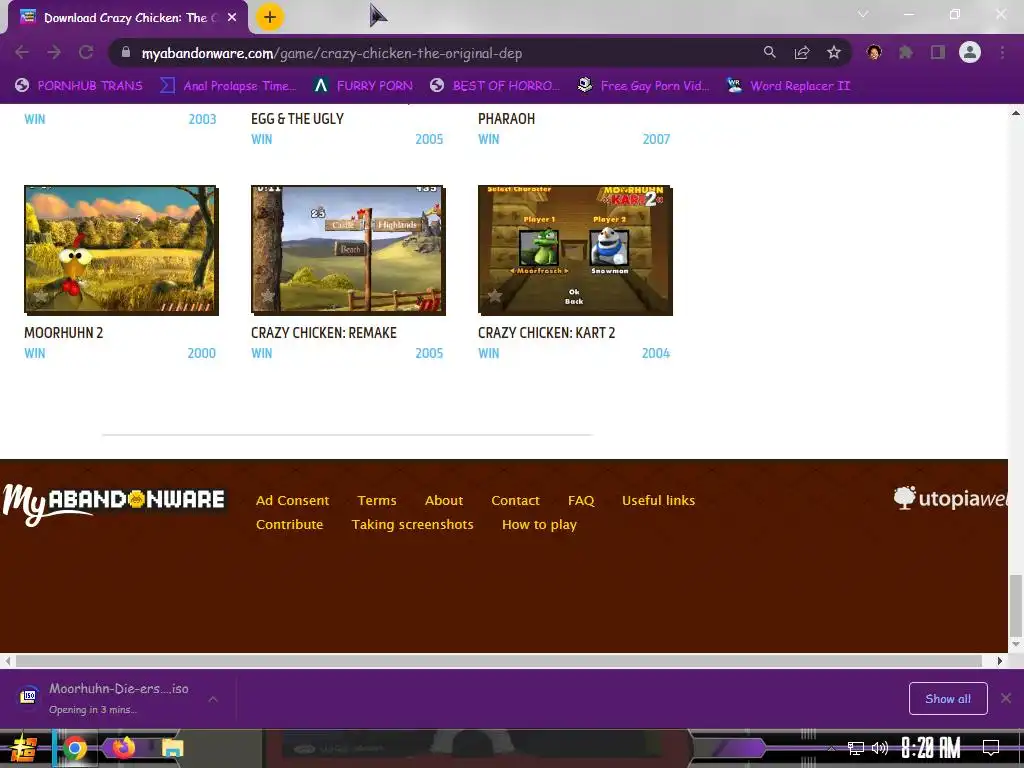Open the About footer link
This screenshot has width=1024, height=768.
click(444, 500)
